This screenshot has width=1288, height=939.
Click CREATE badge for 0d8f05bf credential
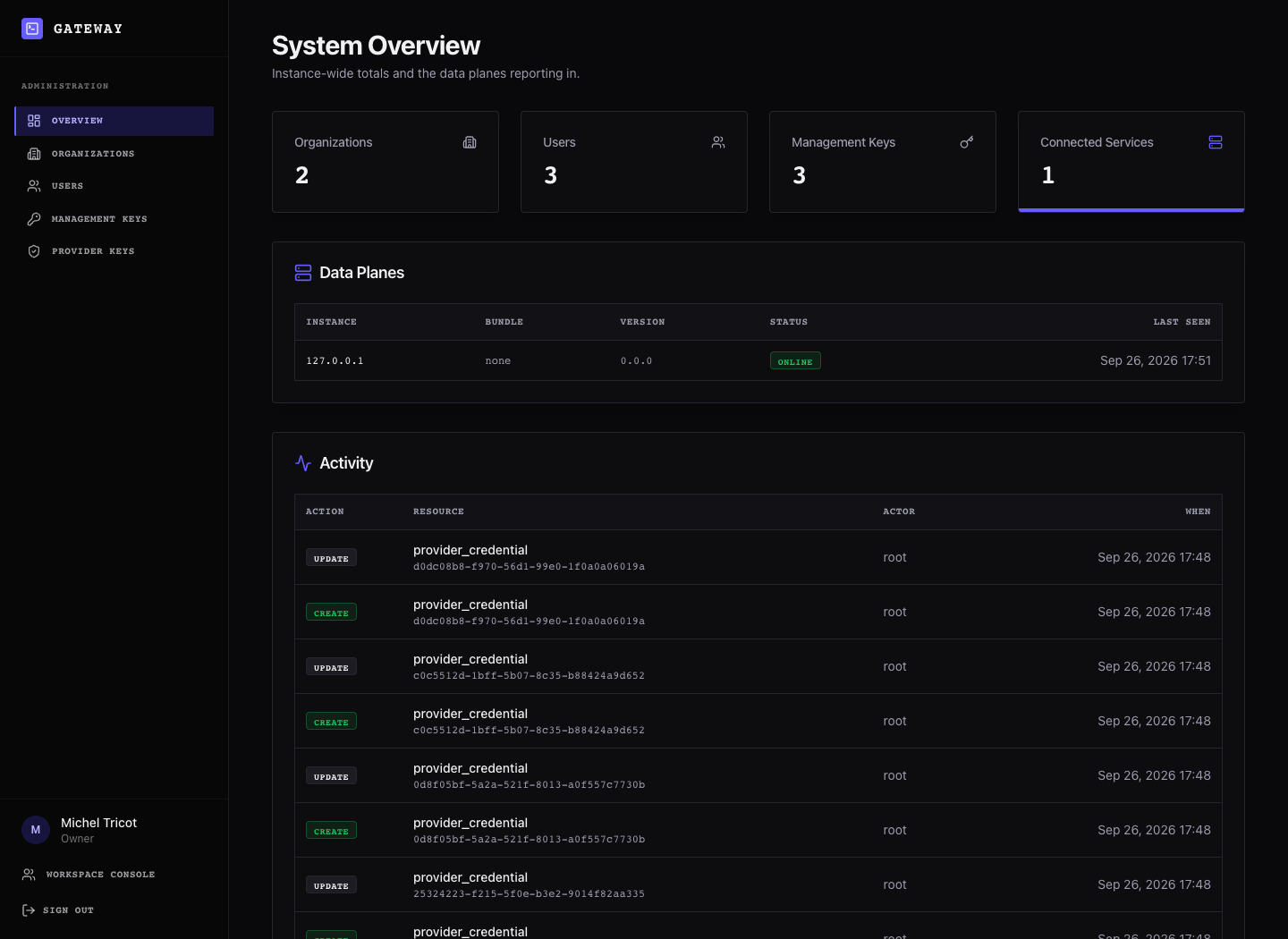click(331, 831)
